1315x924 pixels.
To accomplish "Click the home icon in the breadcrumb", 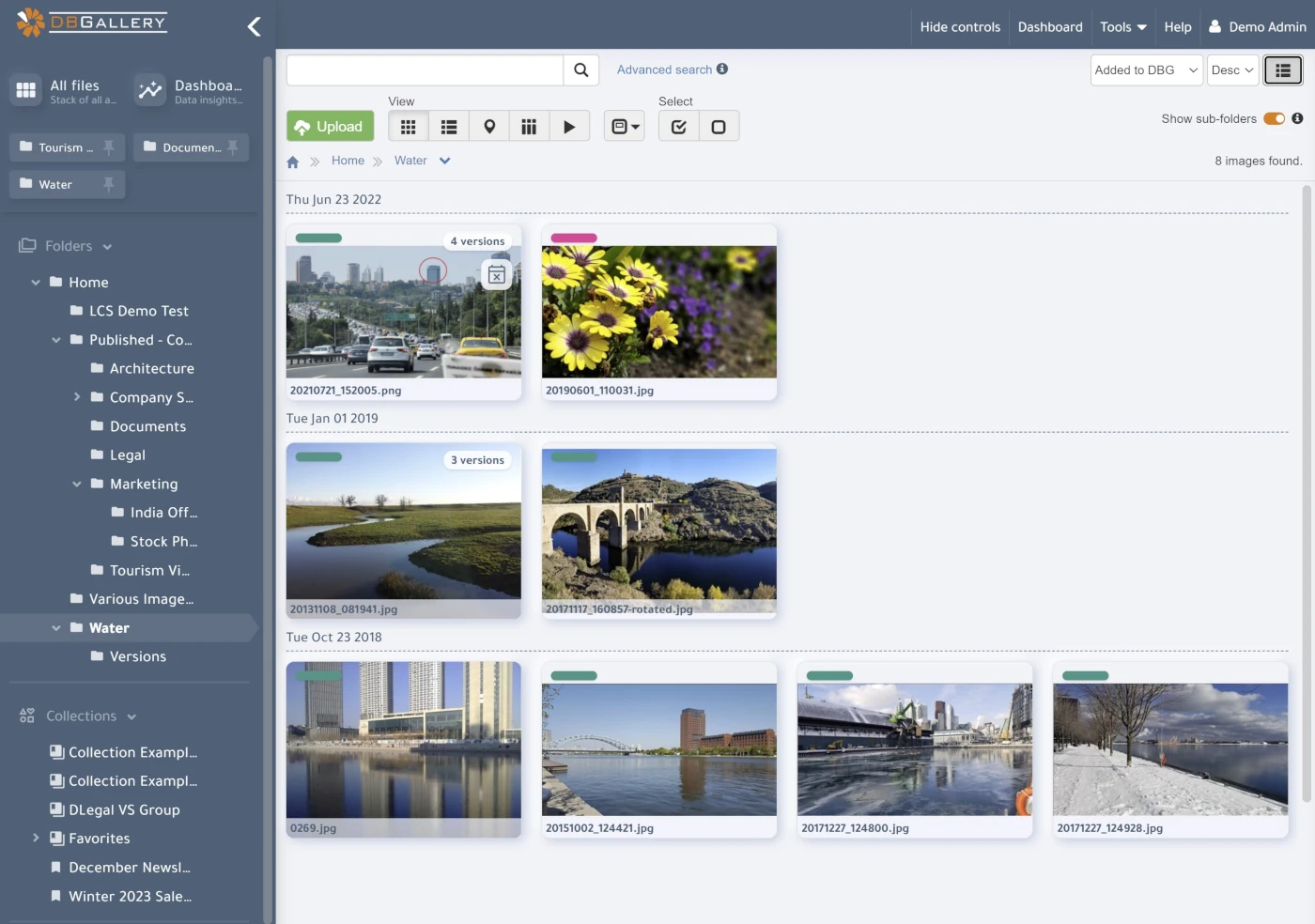I will 292,161.
